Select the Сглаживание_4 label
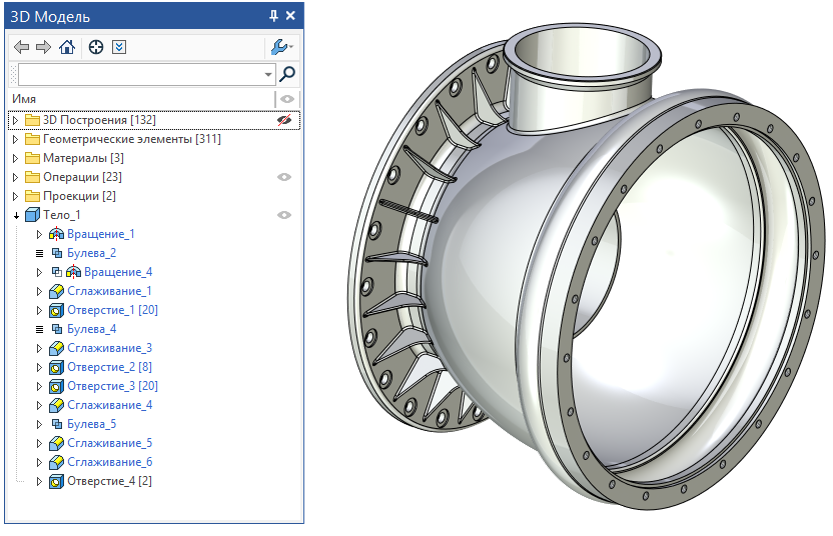Image resolution: width=833 pixels, height=536 pixels. click(109, 405)
